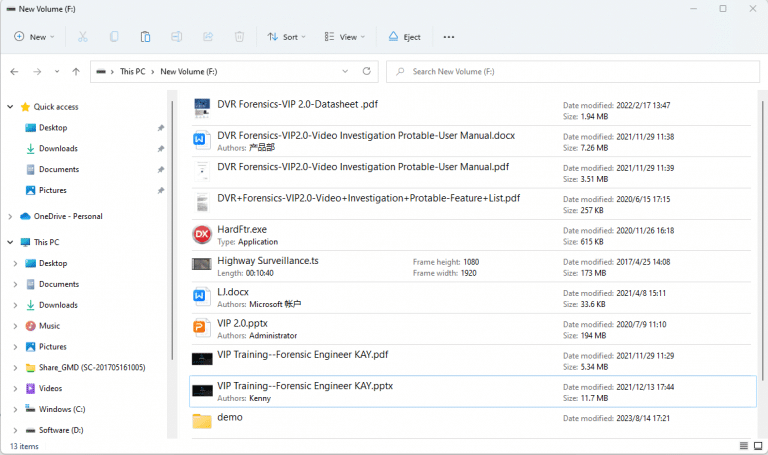
Task: Open the Sort dropdown
Action: 287,37
